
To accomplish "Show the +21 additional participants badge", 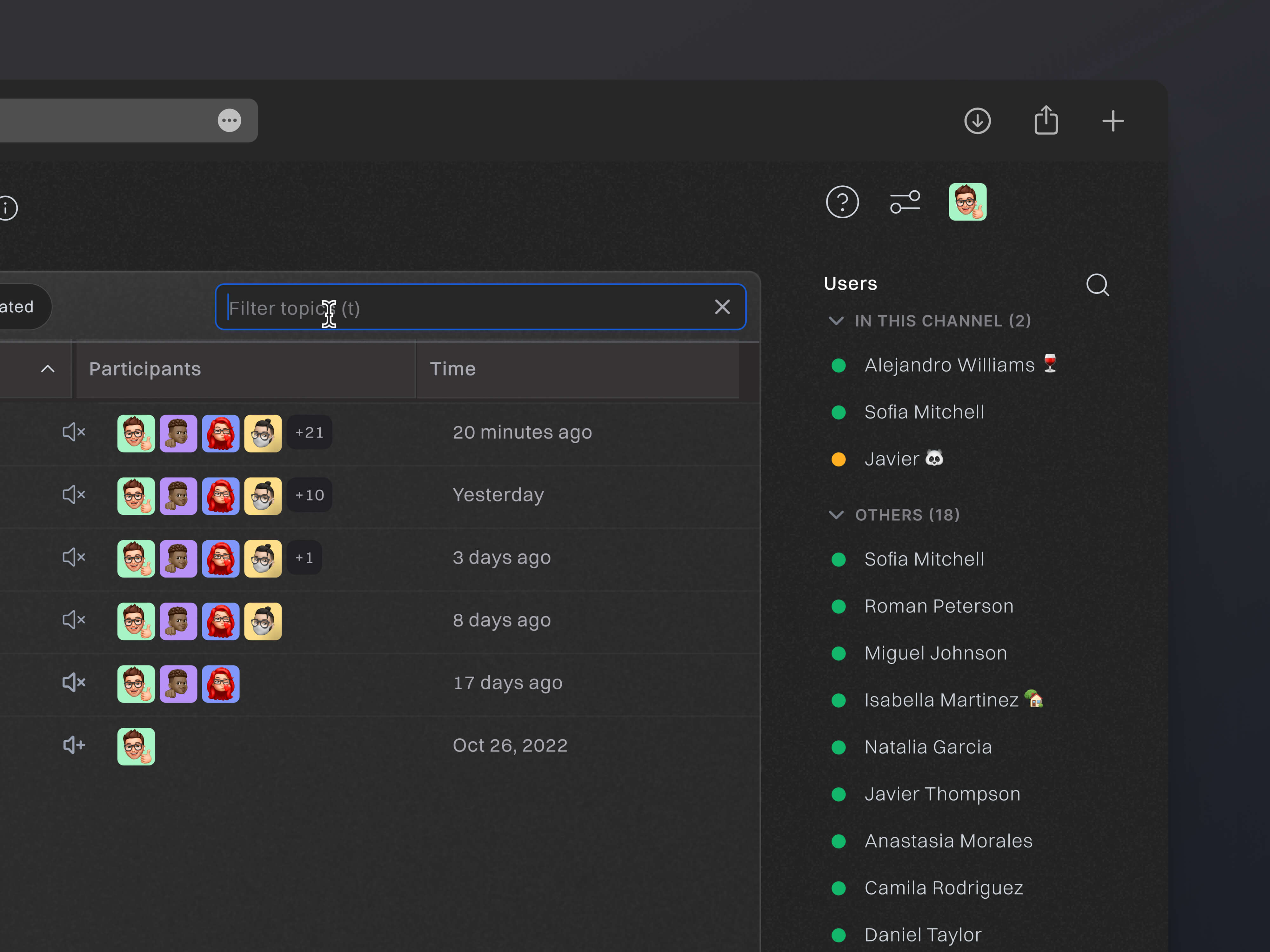I will pyautogui.click(x=309, y=433).
